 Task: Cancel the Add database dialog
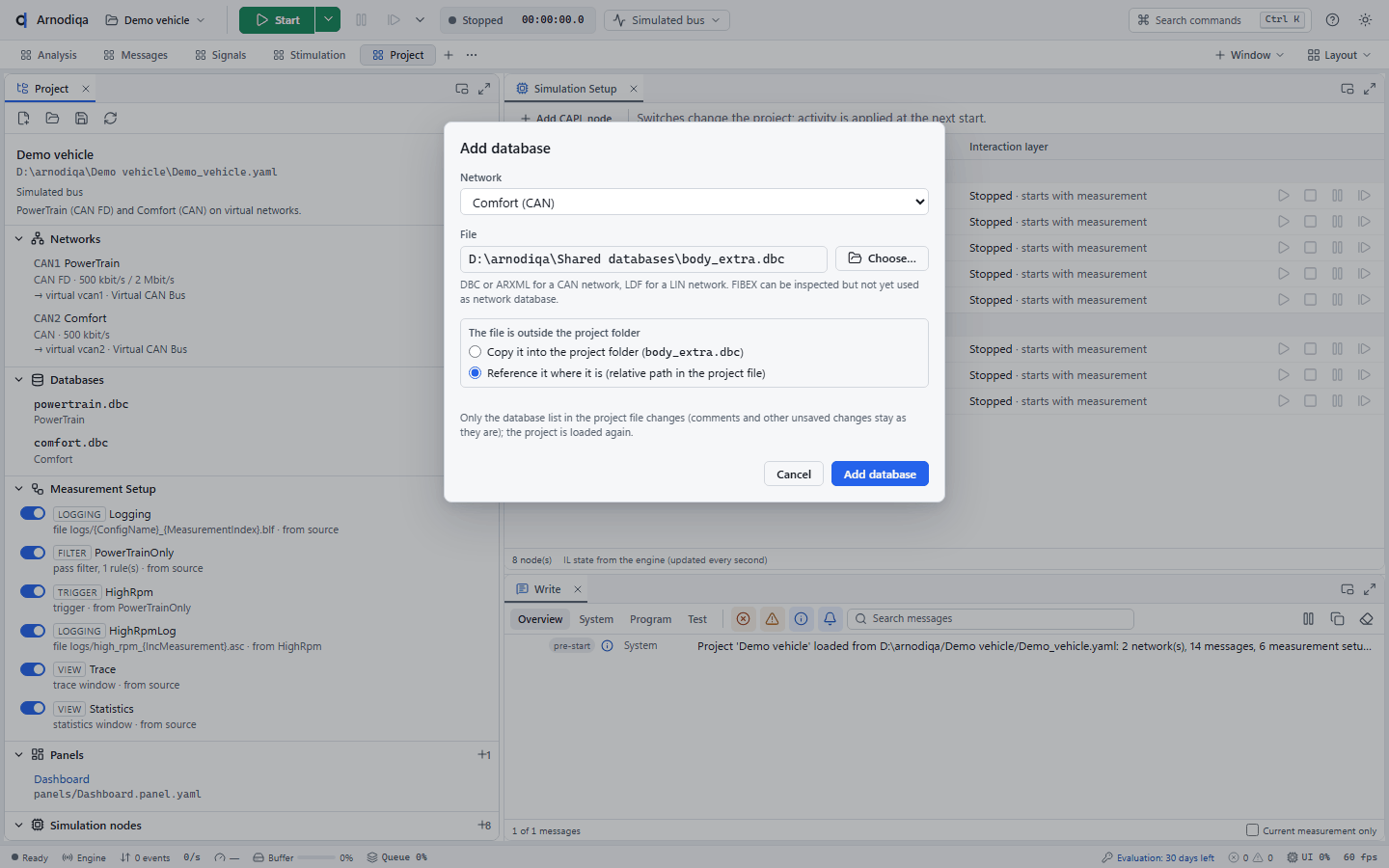[794, 474]
